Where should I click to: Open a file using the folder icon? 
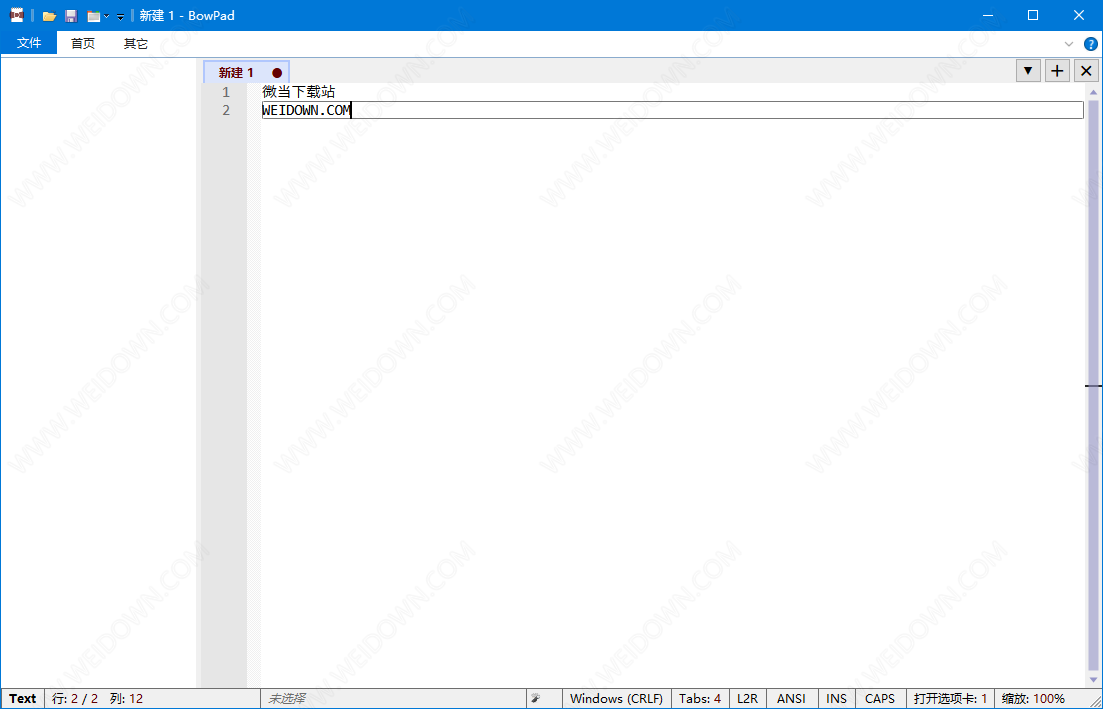[49, 15]
